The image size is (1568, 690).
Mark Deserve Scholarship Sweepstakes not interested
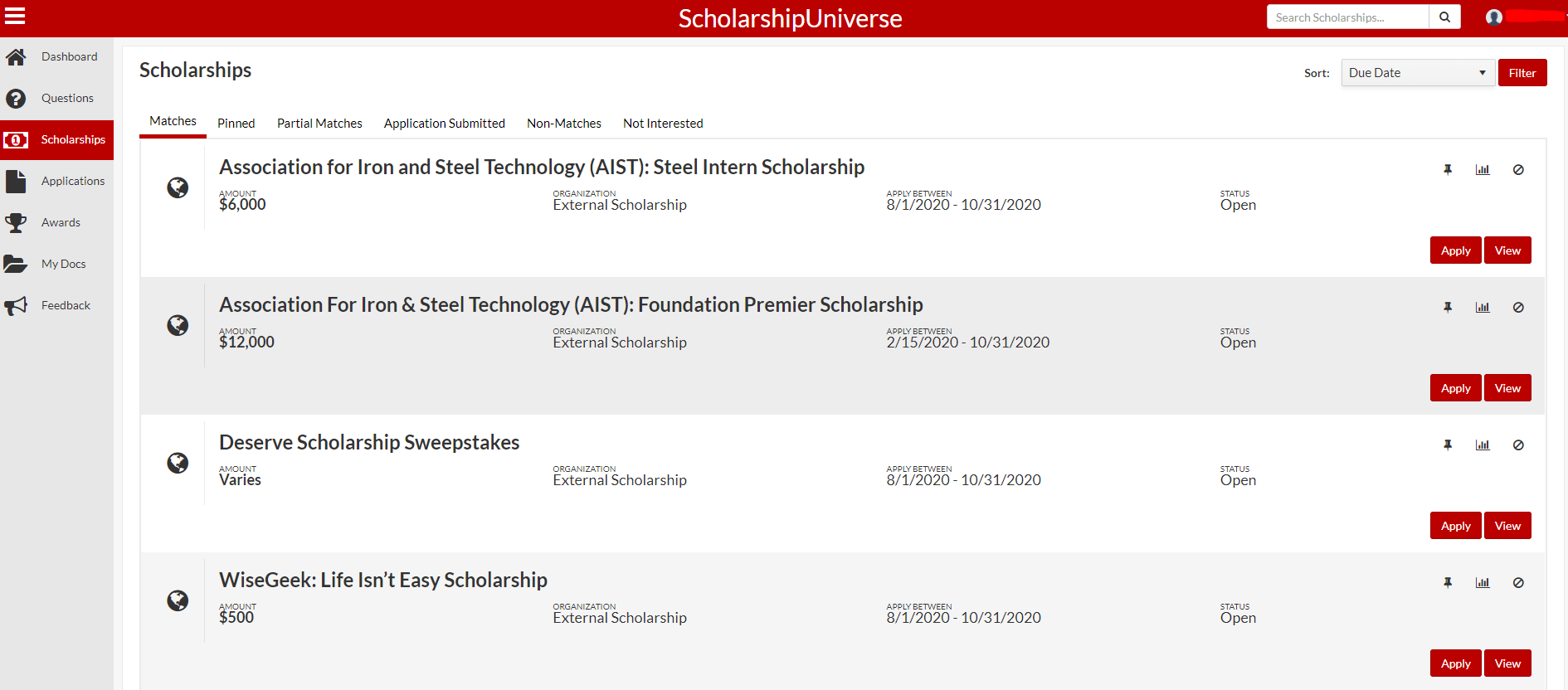1518,445
